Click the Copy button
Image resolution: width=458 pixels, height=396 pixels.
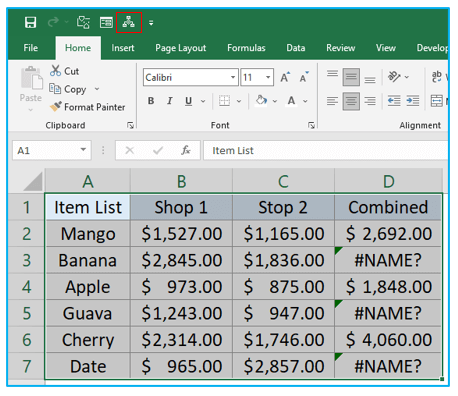pos(68,89)
